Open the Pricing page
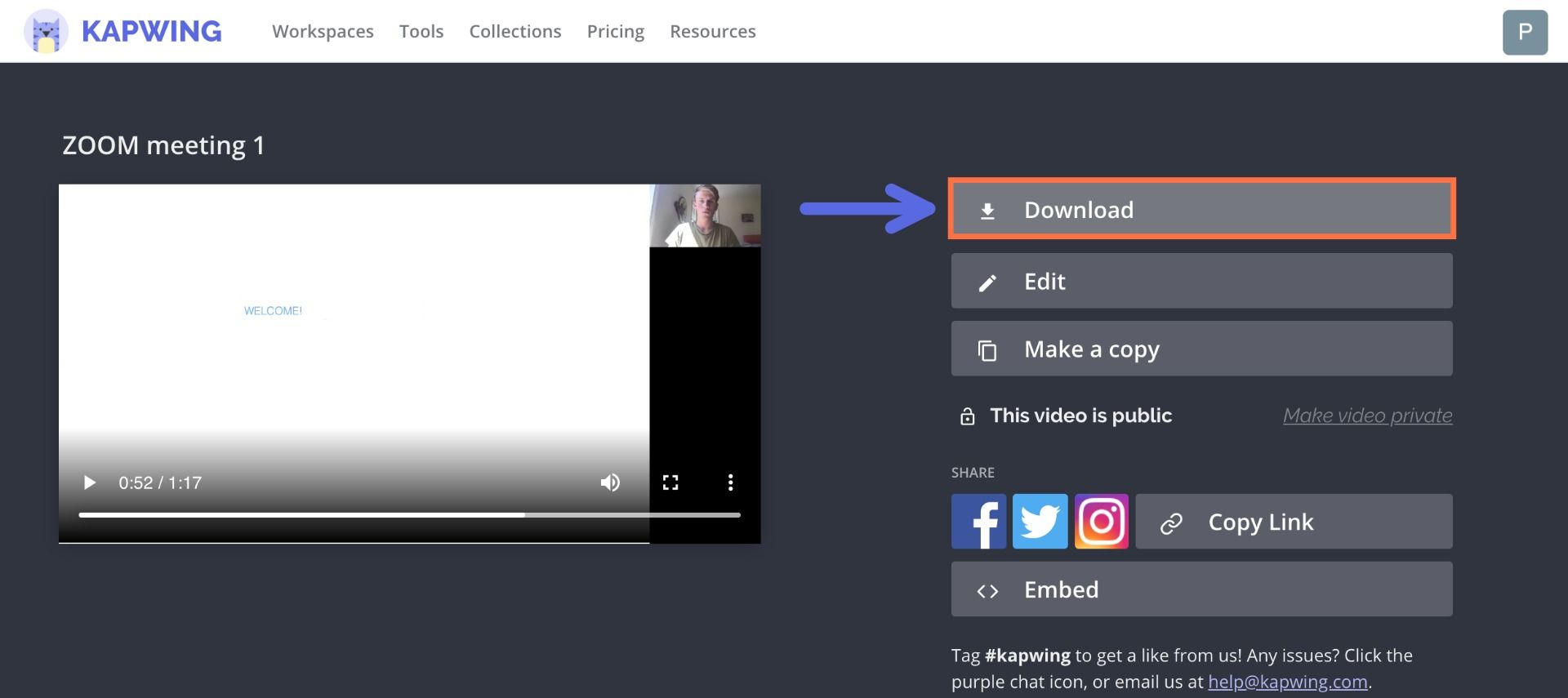Viewport: 1568px width, 698px height. (x=615, y=32)
